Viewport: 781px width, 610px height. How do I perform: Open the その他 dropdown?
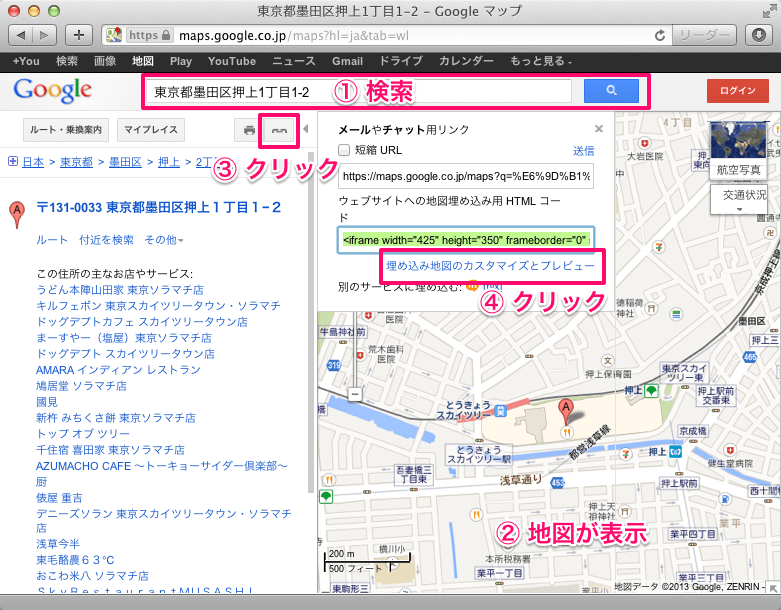point(163,240)
